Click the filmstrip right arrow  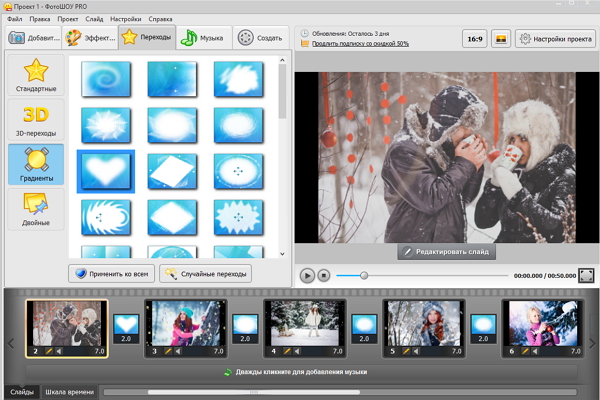pyautogui.click(x=592, y=344)
